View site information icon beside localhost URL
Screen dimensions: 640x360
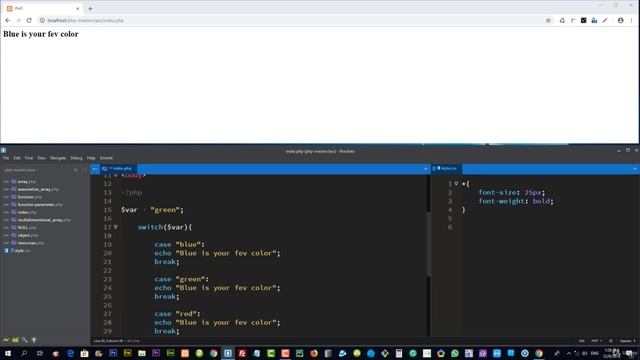[x=42, y=20]
